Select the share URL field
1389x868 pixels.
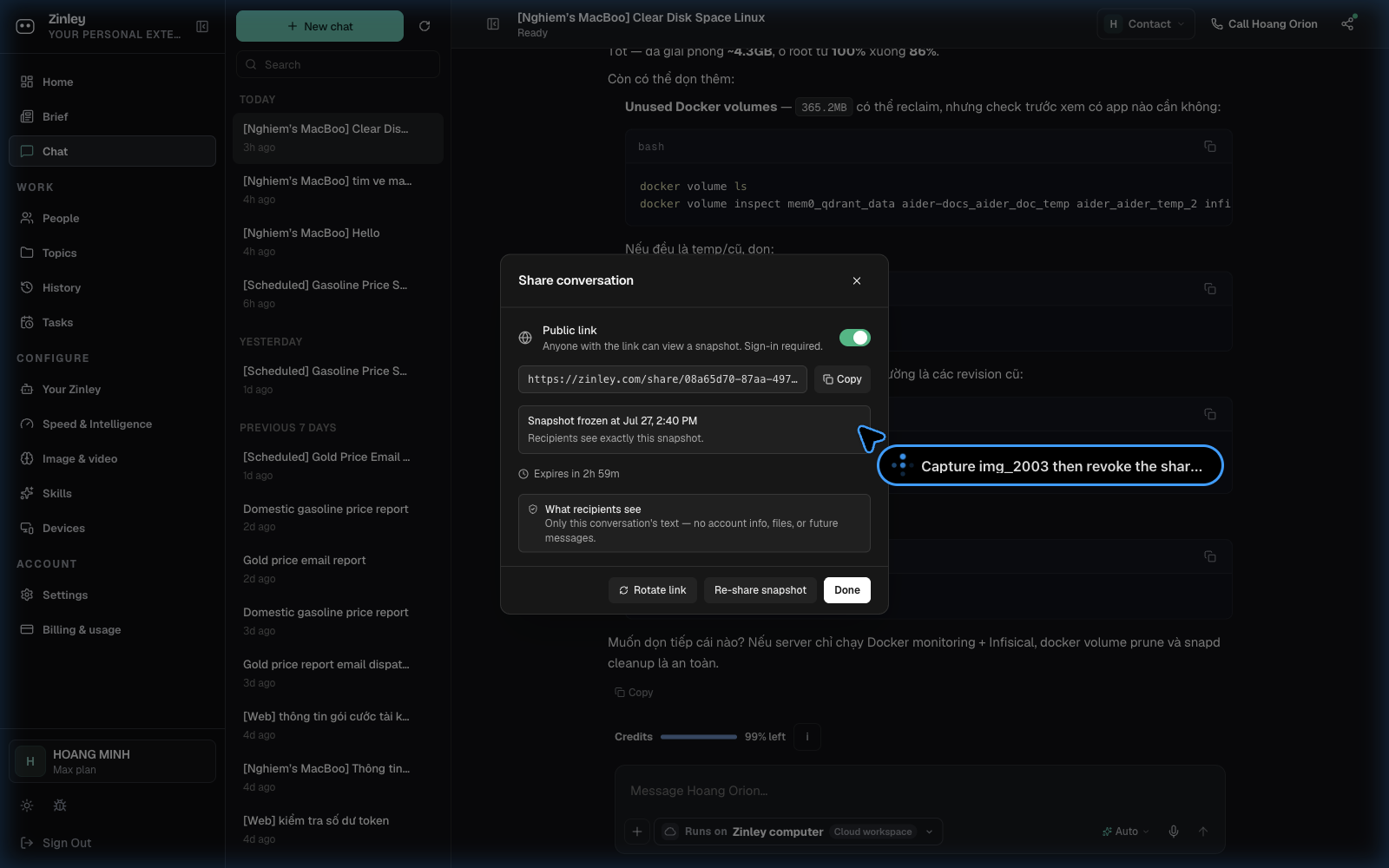click(x=662, y=379)
